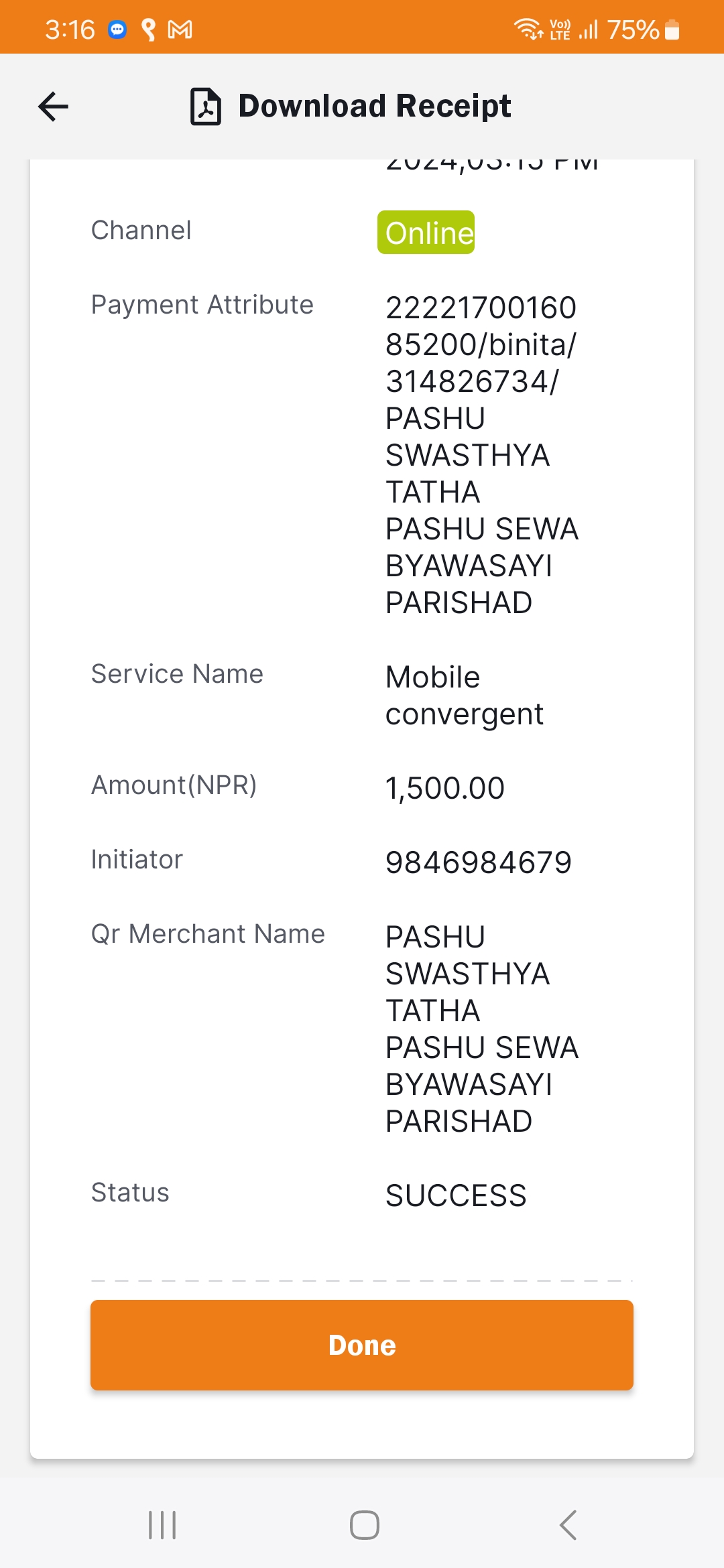The height and width of the screenshot is (1568, 724).
Task: Tap the location pin status icon
Action: (x=149, y=29)
